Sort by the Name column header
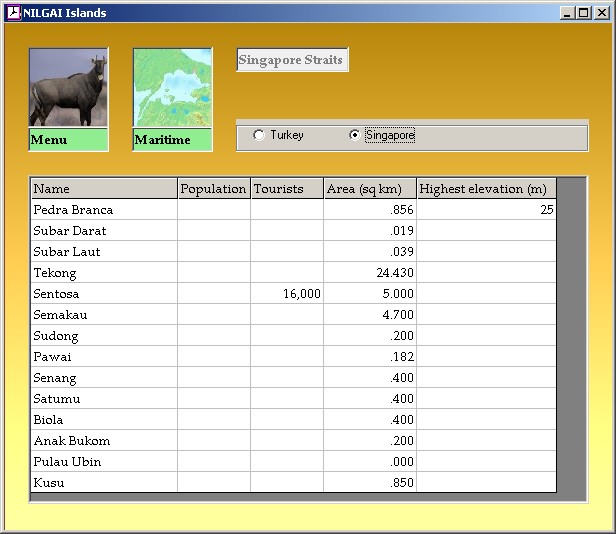Image resolution: width=616 pixels, height=534 pixels. click(104, 189)
